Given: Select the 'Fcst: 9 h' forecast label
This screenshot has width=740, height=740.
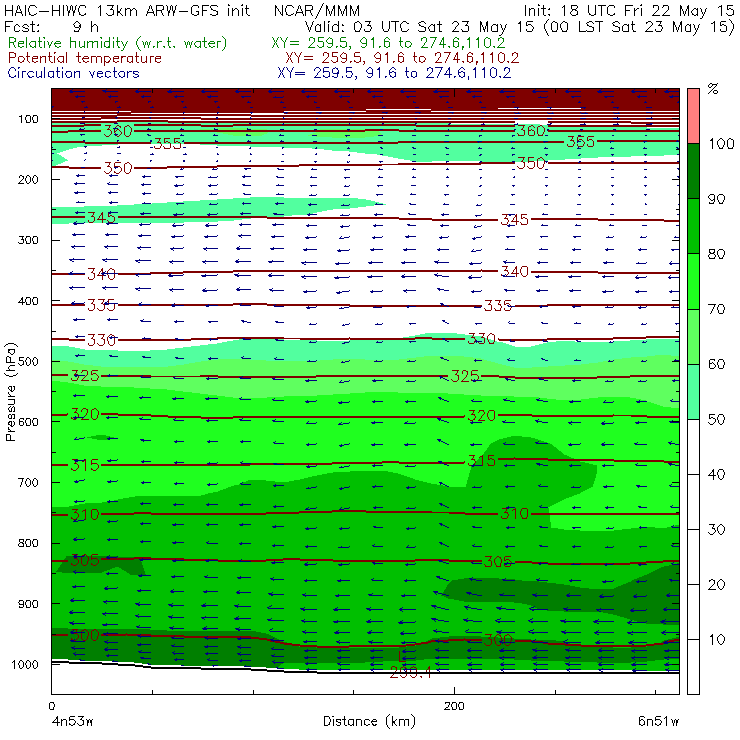Looking at the screenshot, I should (51, 26).
